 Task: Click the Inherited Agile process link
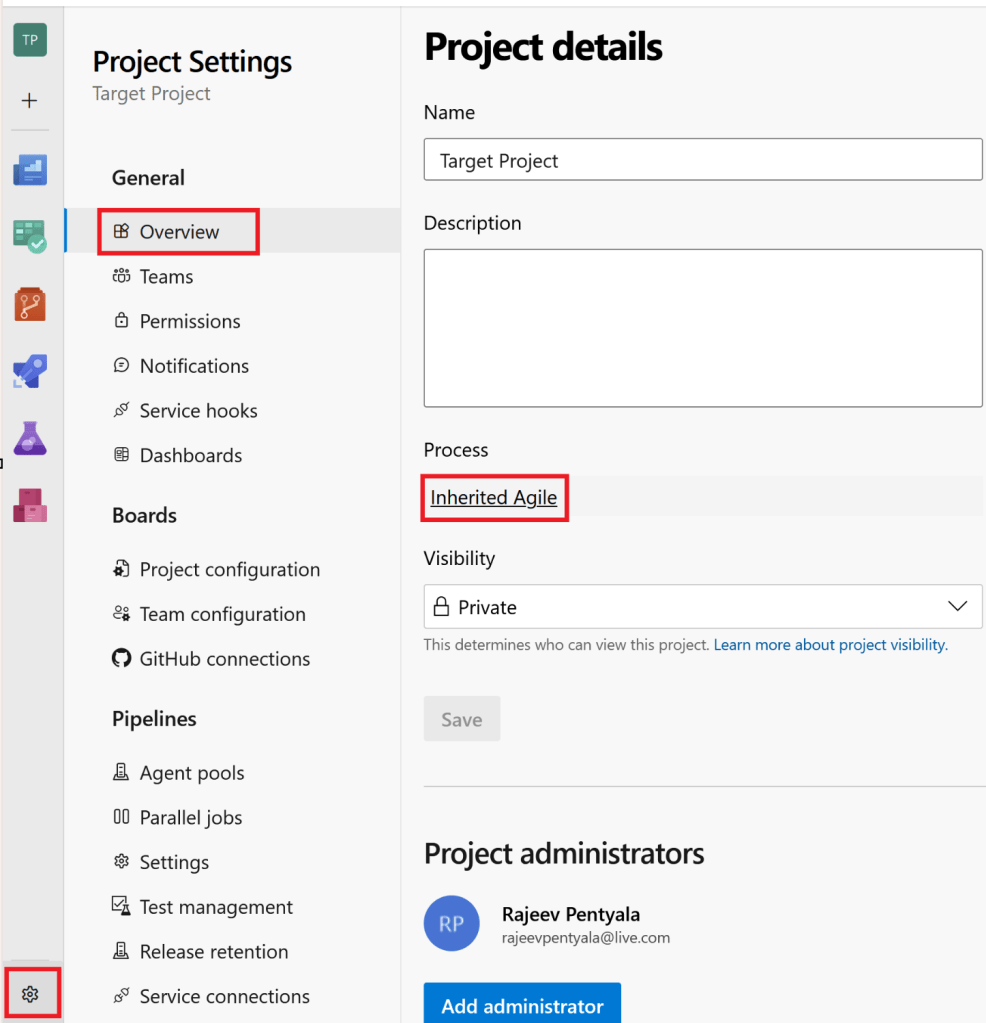493,497
